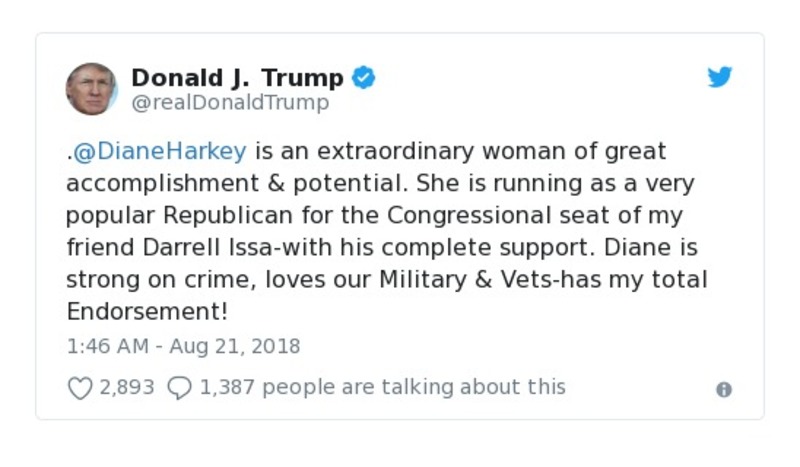Follow the @DianeHarkey mention link
This screenshot has width=800, height=467.
(x=160, y=151)
